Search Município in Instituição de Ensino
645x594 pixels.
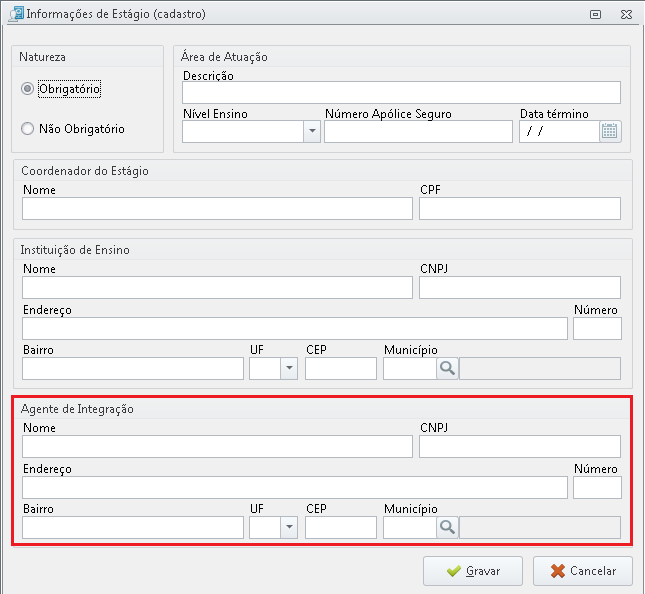447,368
